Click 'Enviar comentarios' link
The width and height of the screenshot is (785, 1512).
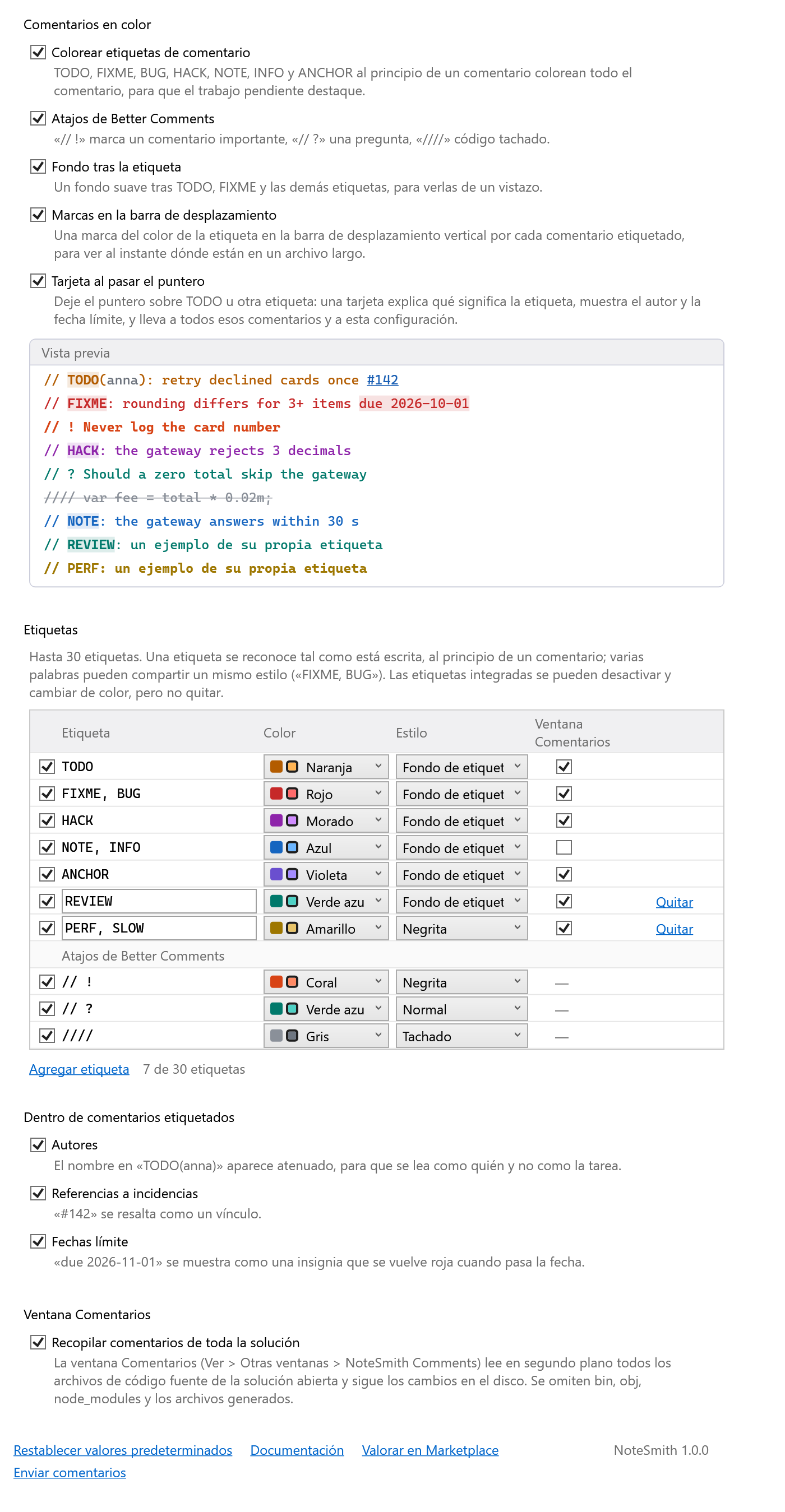(x=70, y=1473)
